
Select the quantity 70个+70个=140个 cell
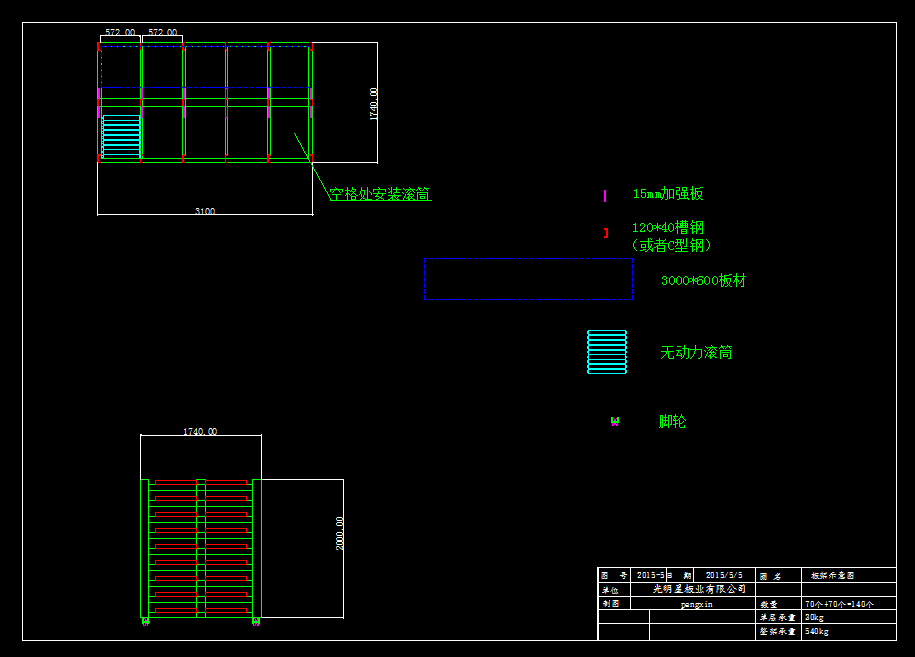(x=839, y=604)
